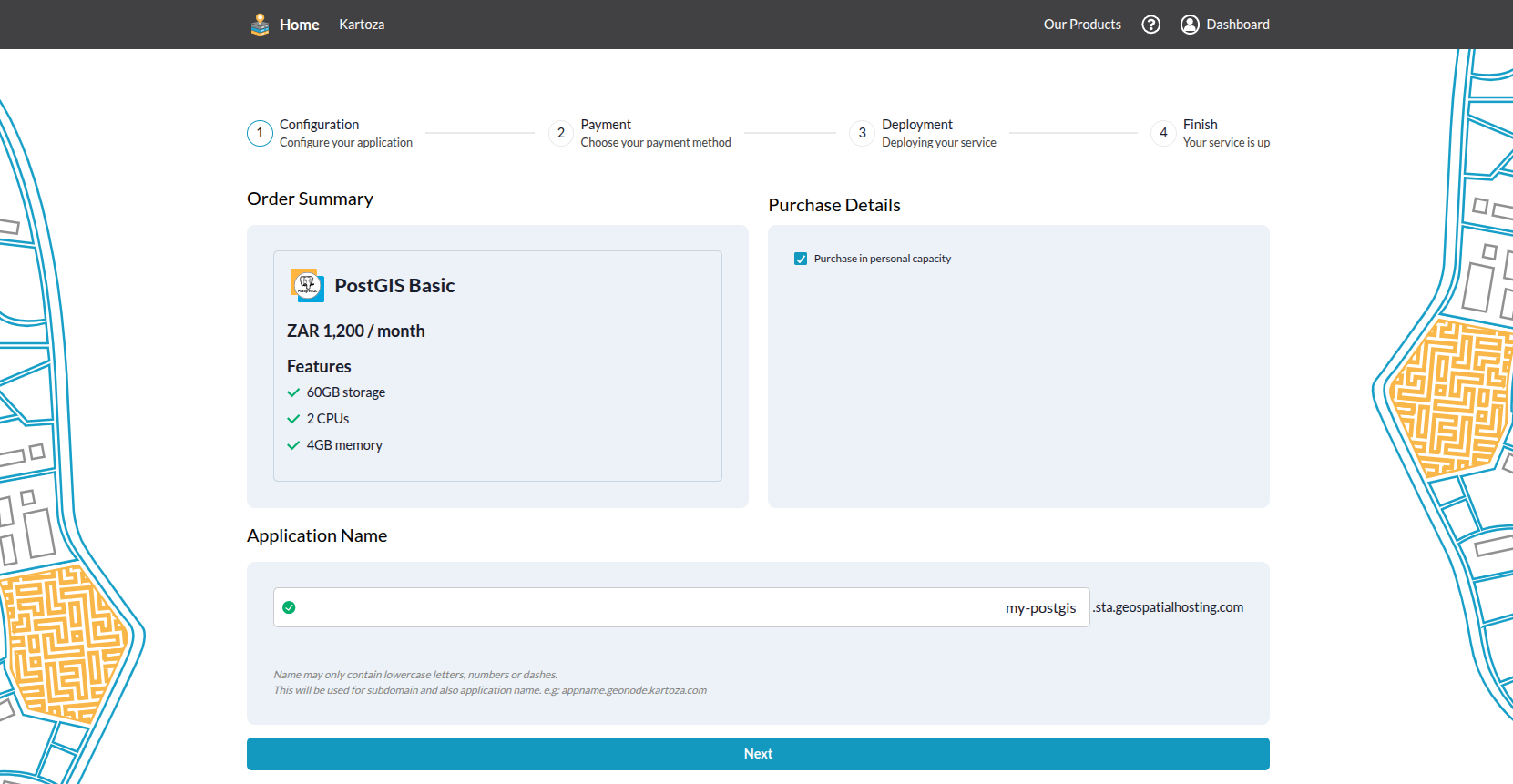1513x784 pixels.
Task: Click the Kartoza logo icon in header
Action: coord(260,25)
